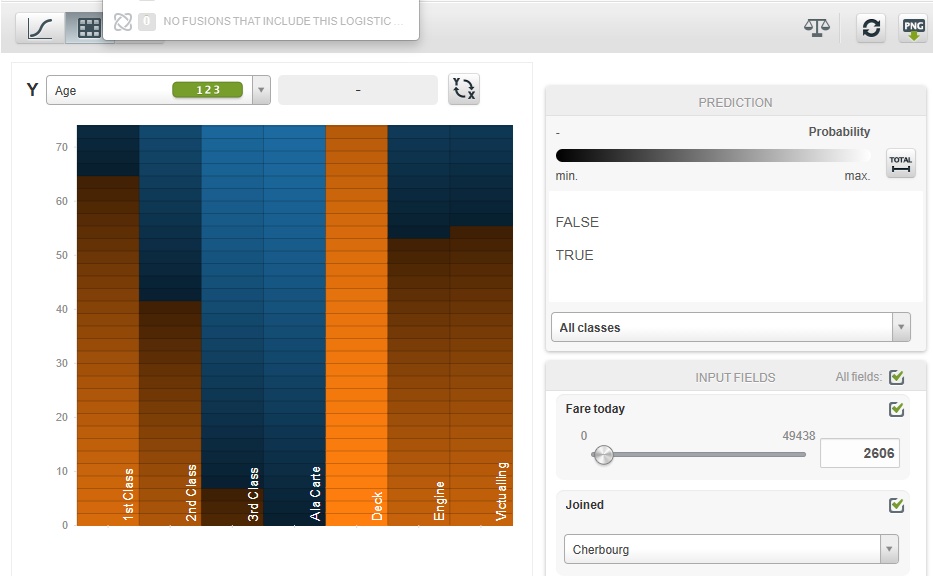Select the heat map grid view
Viewport: 933px width, 576px height.
point(89,28)
